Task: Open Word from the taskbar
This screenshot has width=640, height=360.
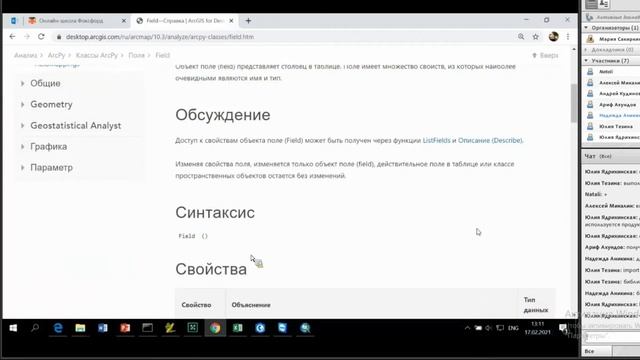Action: [x=102, y=328]
